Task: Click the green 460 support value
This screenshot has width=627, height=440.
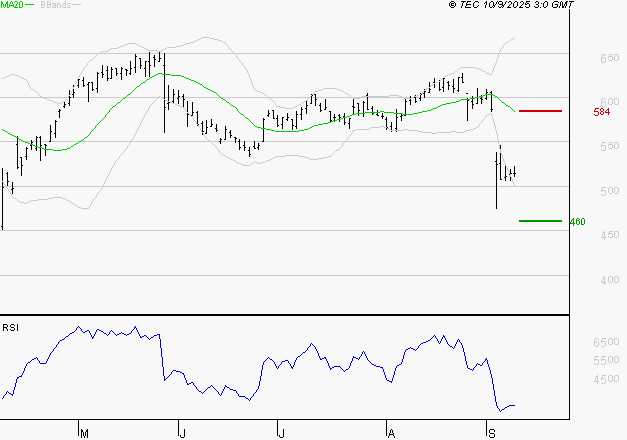Action: (x=576, y=221)
